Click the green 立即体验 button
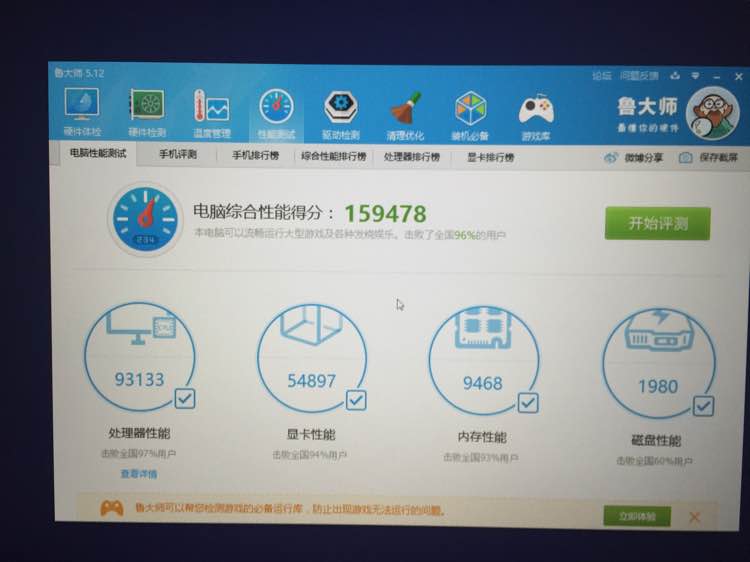Image resolution: width=750 pixels, height=562 pixels. (x=637, y=517)
